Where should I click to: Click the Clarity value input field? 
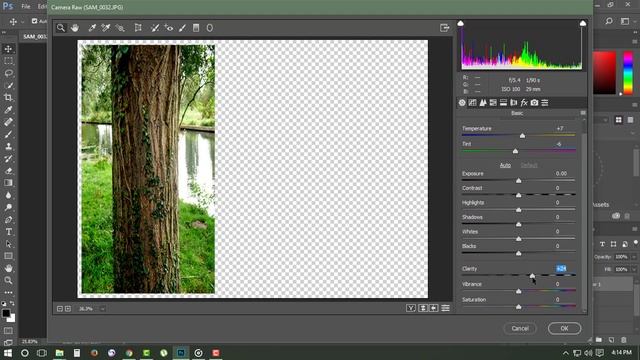pos(562,269)
